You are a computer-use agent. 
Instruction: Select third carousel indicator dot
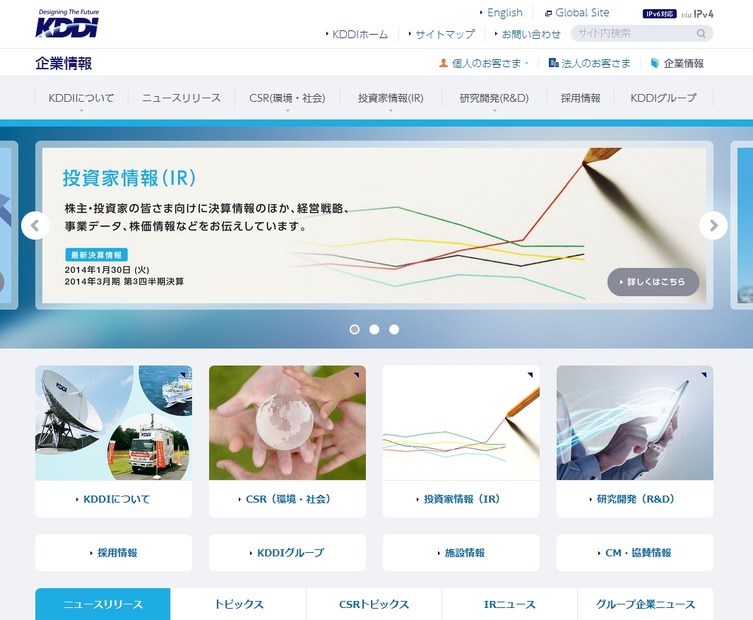(394, 329)
